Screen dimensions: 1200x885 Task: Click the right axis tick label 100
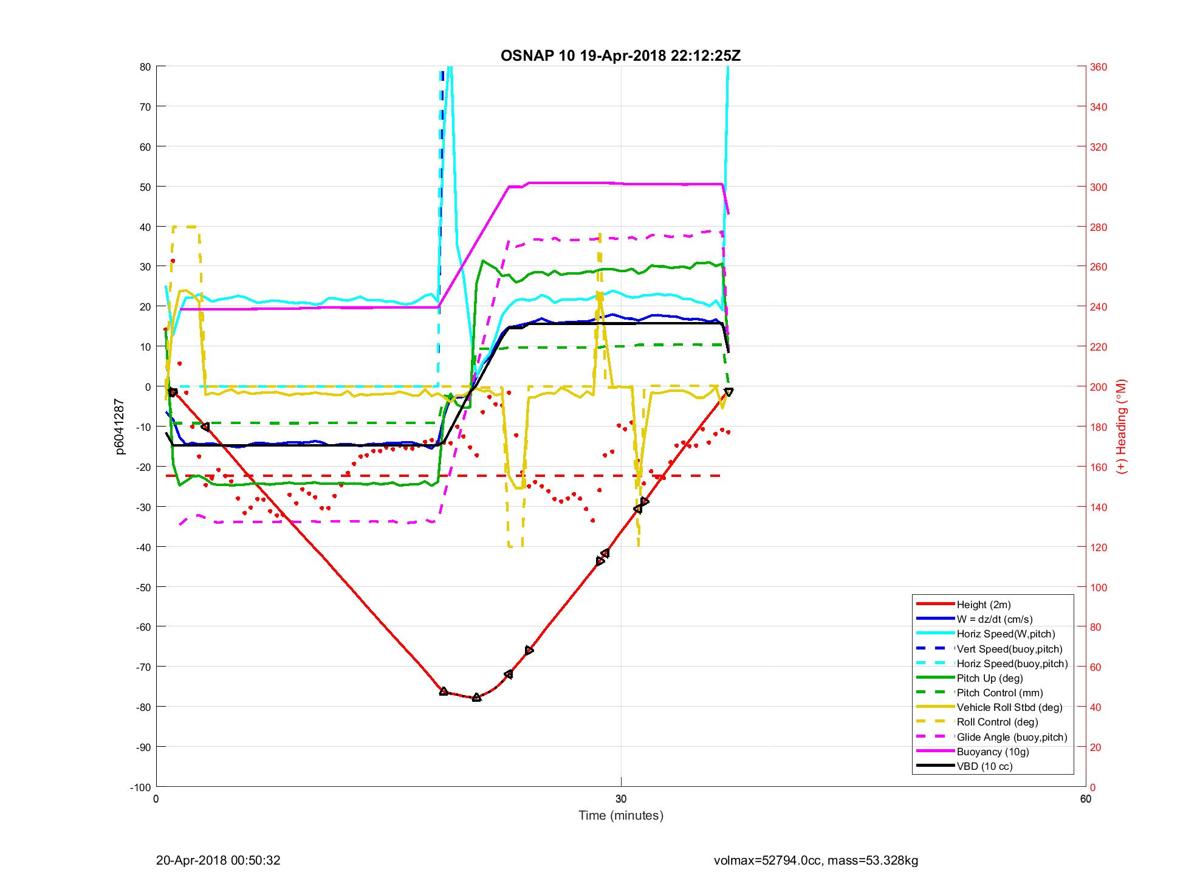[1099, 587]
